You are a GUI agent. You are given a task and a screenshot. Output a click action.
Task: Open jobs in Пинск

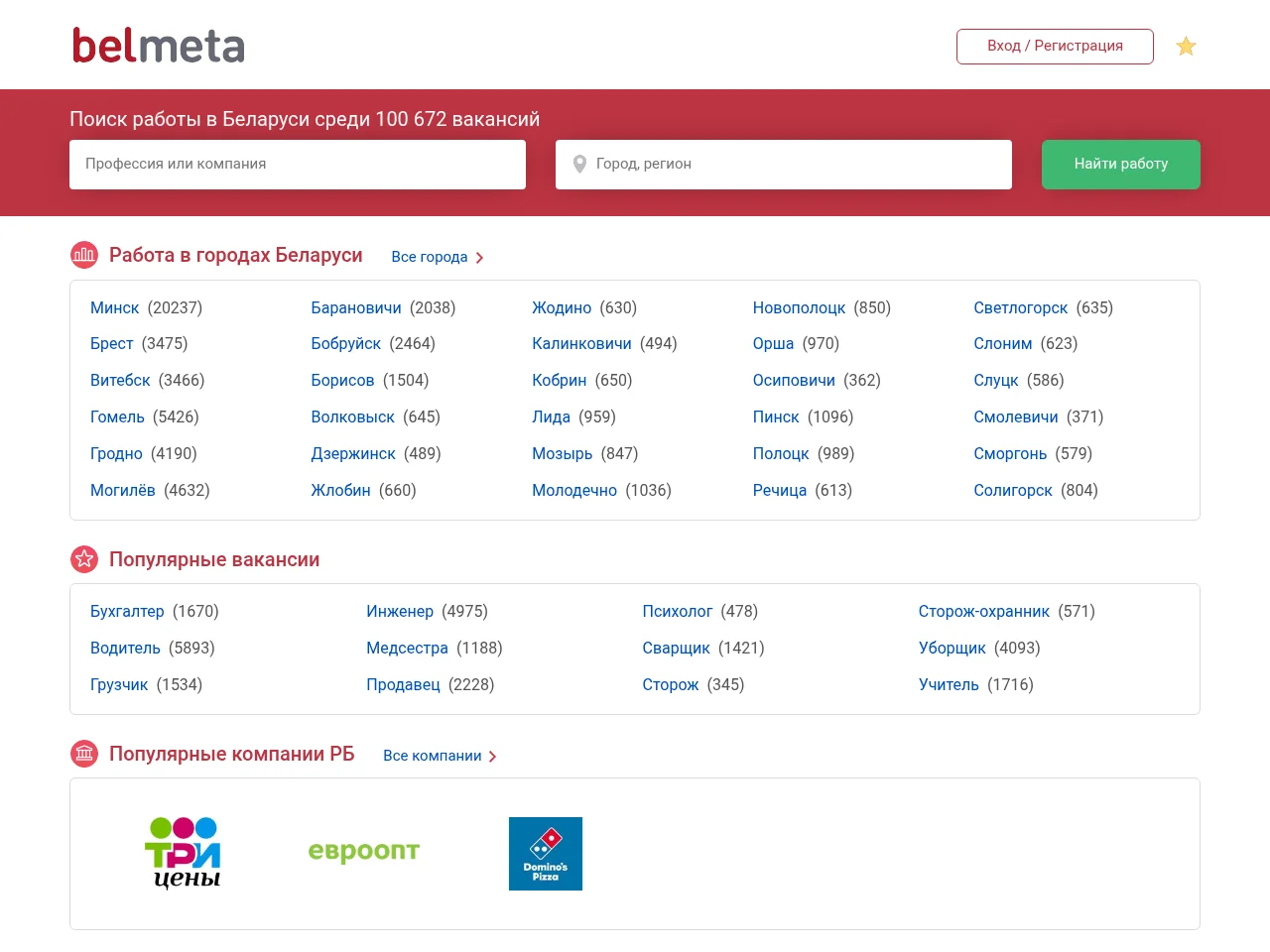point(776,416)
